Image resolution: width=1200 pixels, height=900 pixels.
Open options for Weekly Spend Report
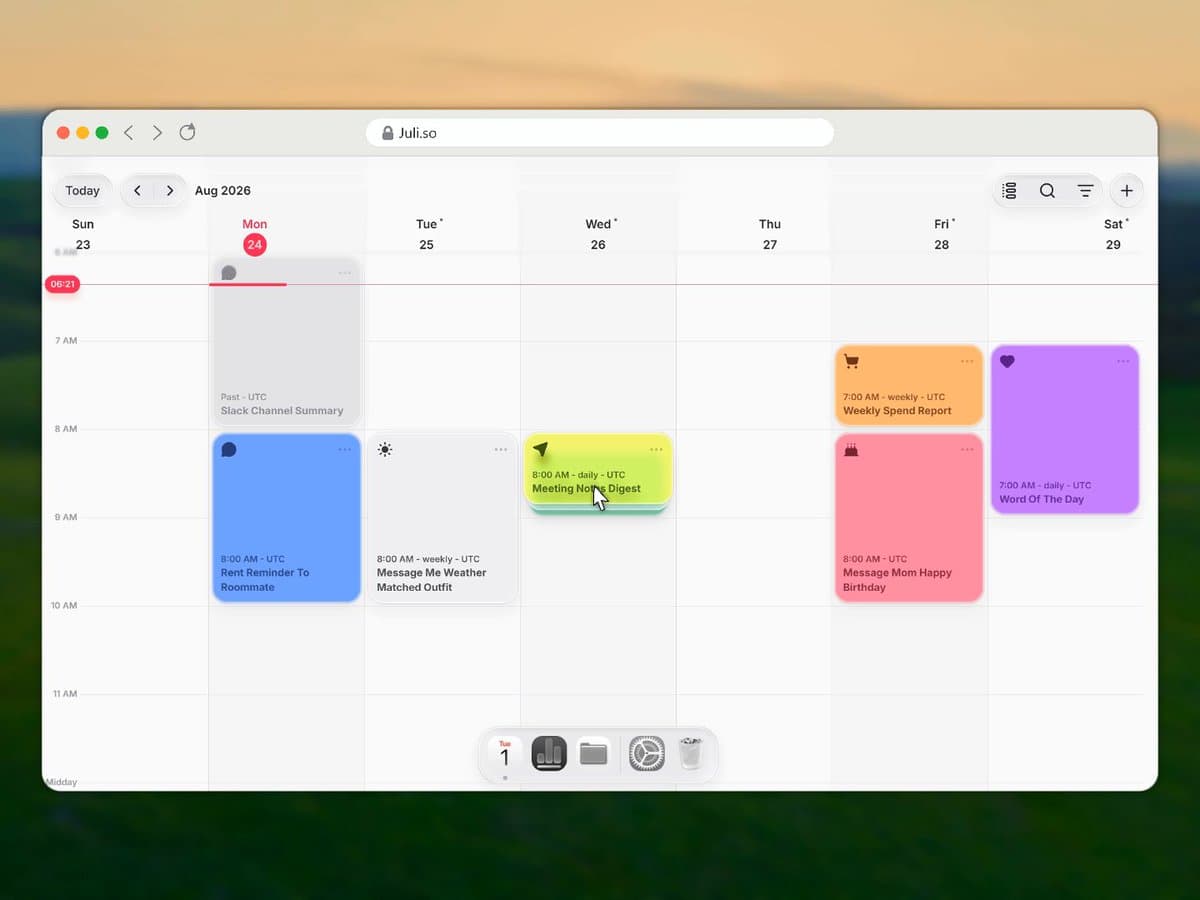tap(967, 361)
